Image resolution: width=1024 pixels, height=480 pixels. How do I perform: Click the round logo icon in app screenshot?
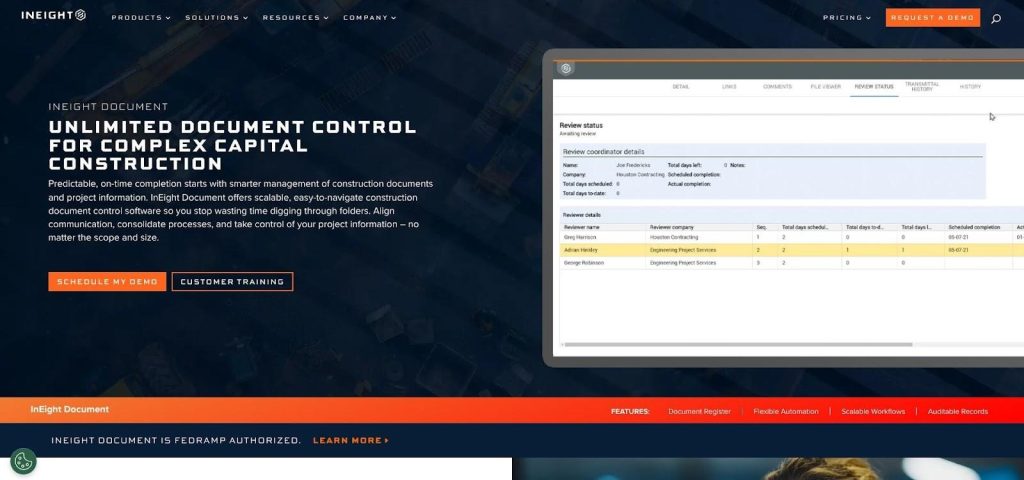[566, 69]
